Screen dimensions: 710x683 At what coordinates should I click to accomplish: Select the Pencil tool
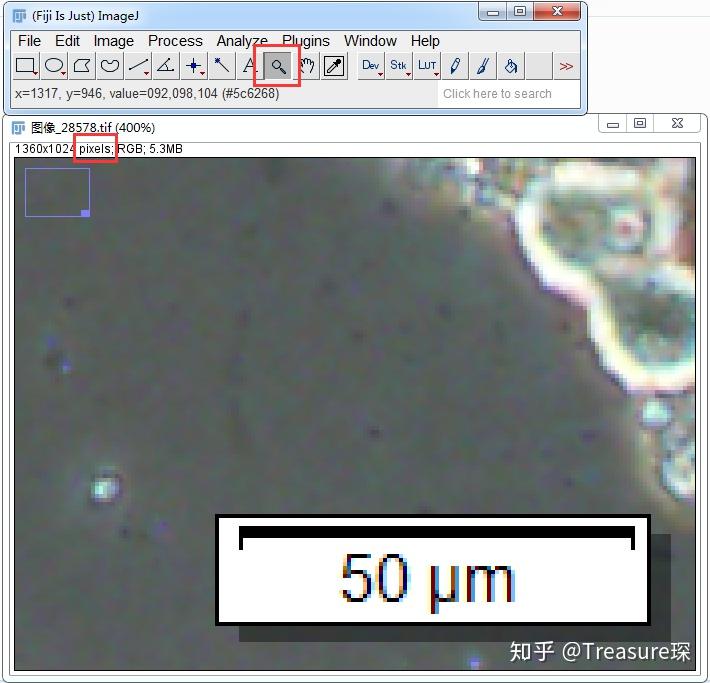[455, 66]
